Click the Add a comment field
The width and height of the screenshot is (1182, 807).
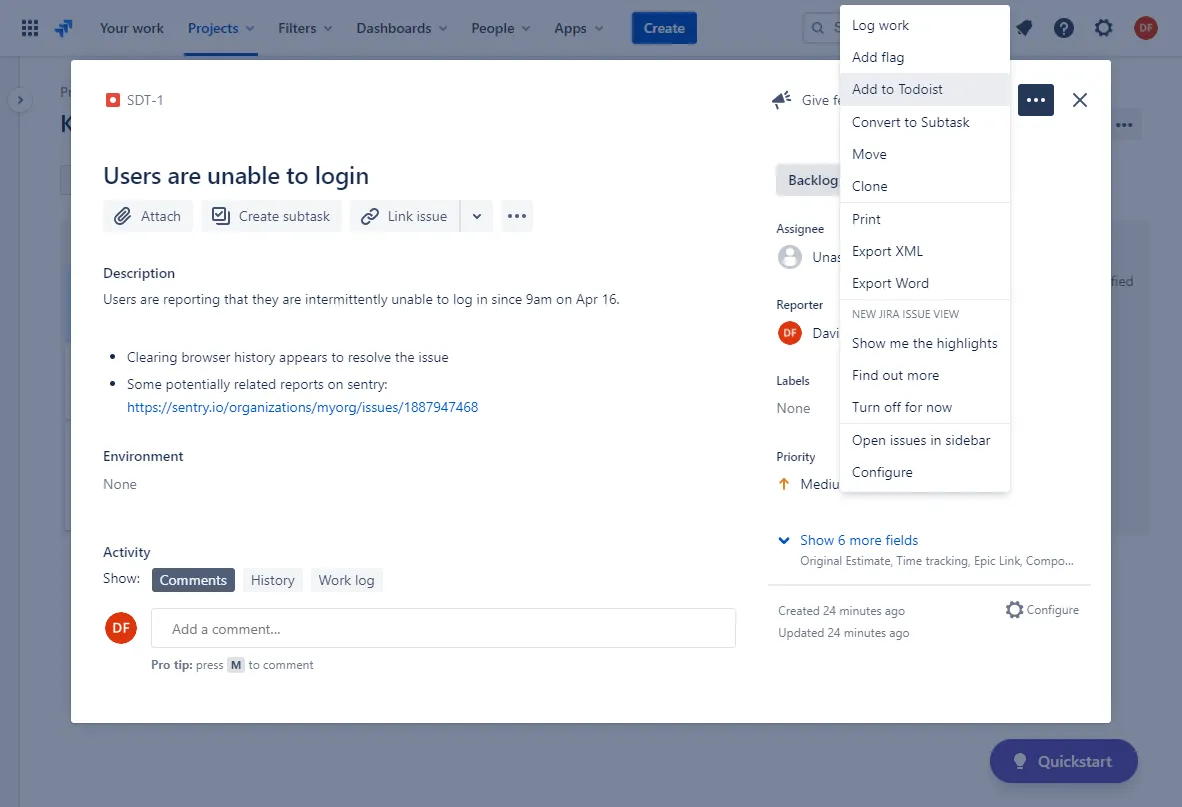point(443,628)
